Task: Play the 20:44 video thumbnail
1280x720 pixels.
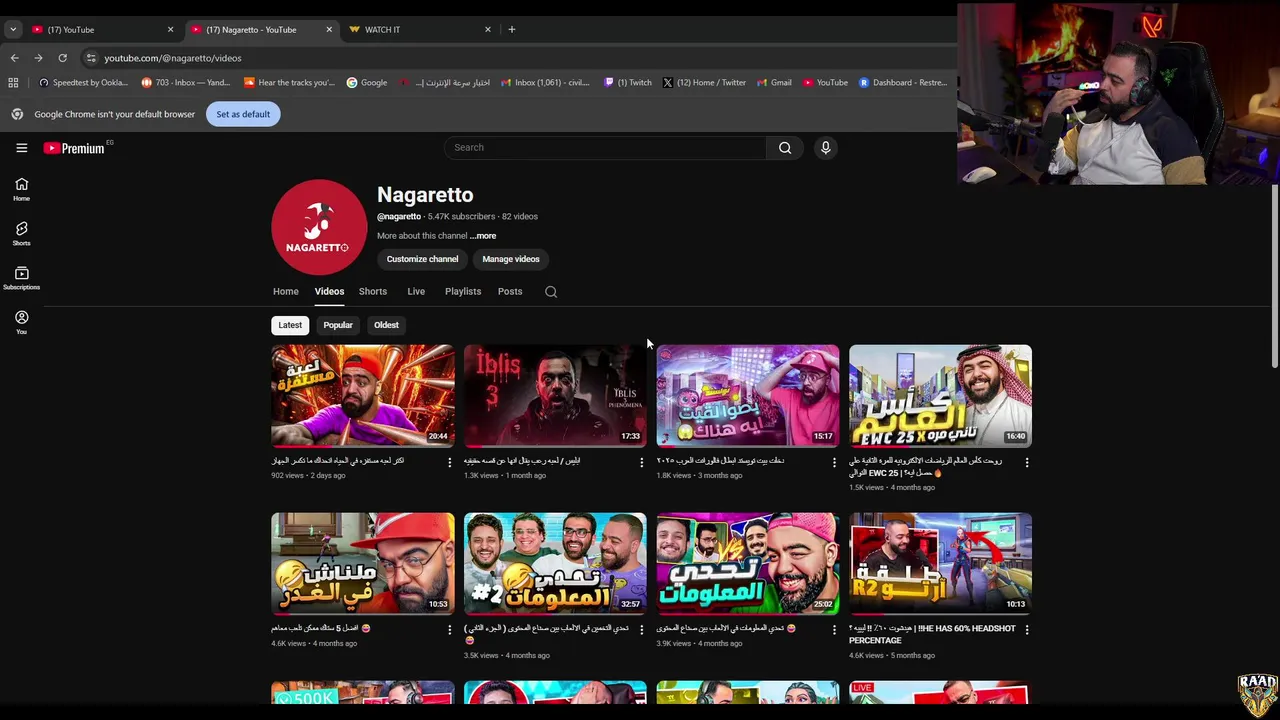Action: (363, 396)
